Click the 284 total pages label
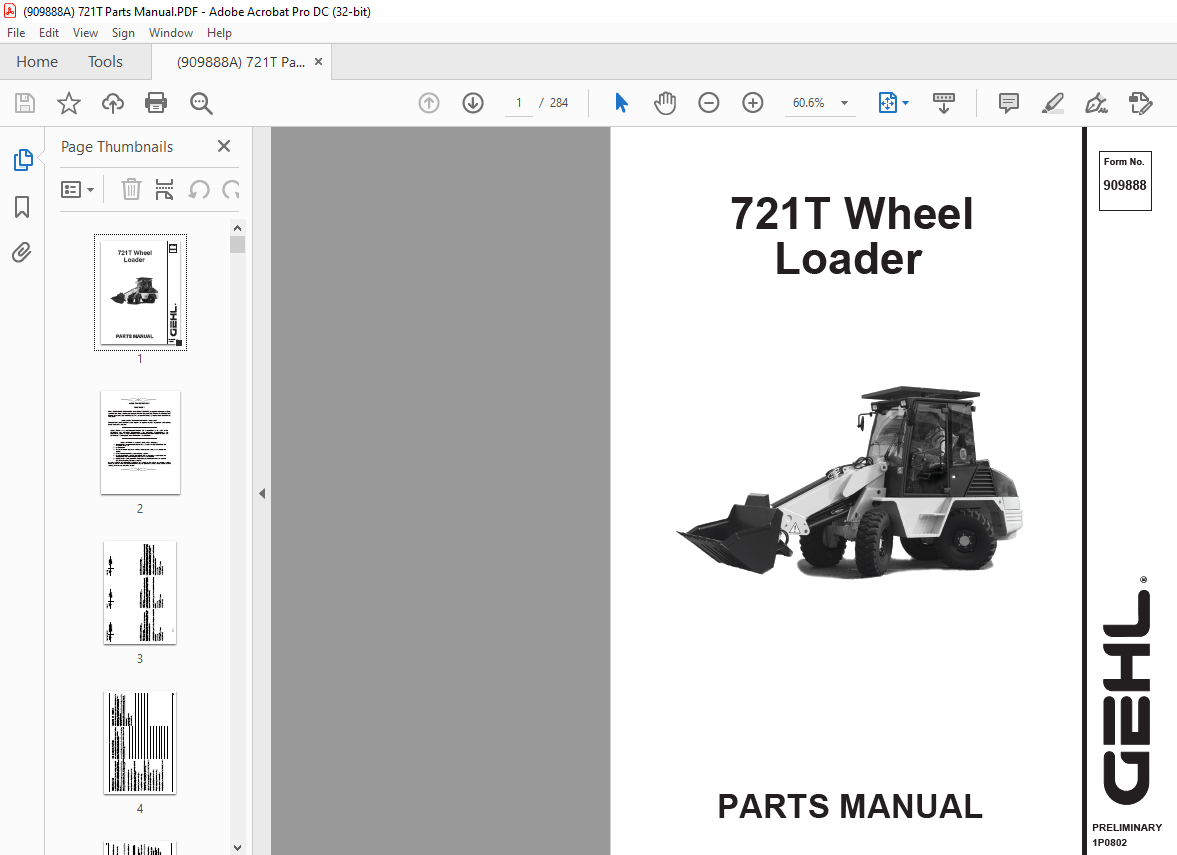The width and height of the screenshot is (1177, 855). (558, 103)
